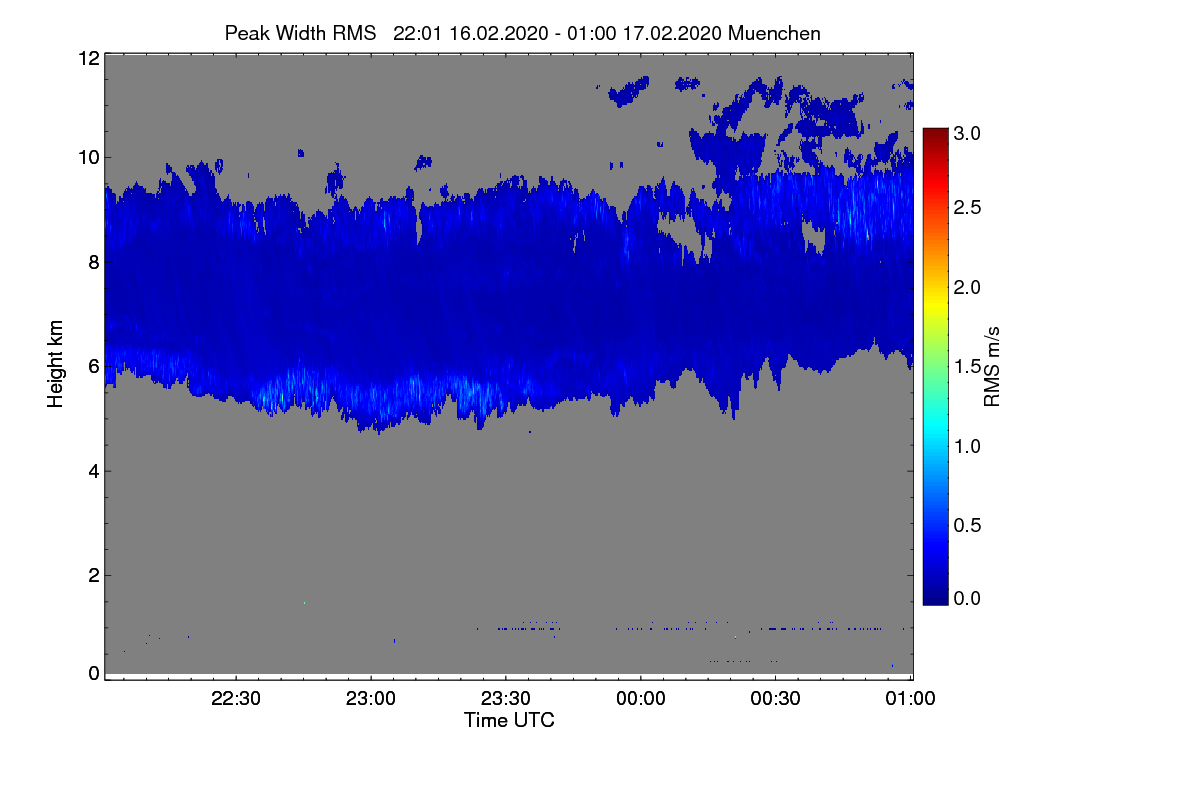Click the height axis label 12
This screenshot has height=800, width=1200.
coord(88,58)
